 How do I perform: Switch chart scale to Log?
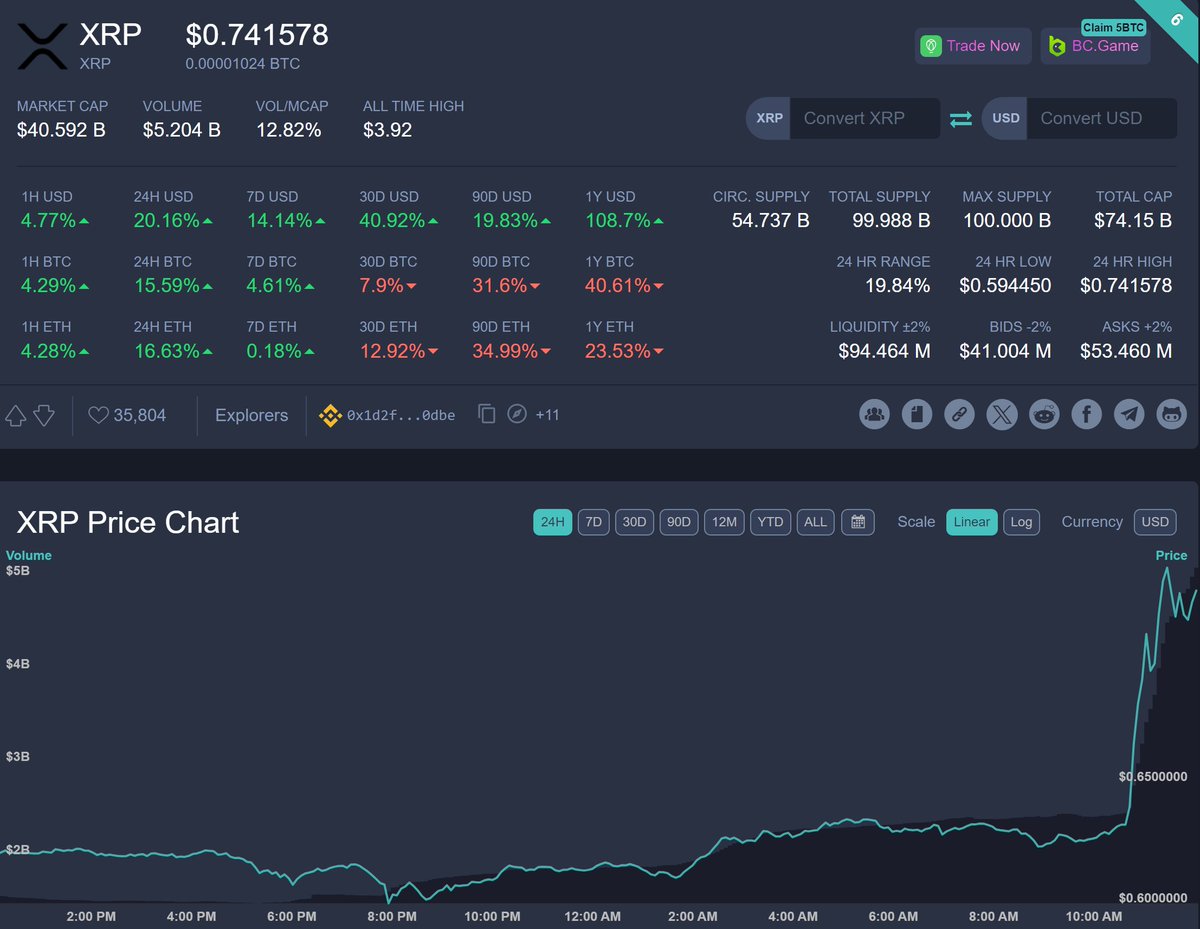coord(1021,522)
